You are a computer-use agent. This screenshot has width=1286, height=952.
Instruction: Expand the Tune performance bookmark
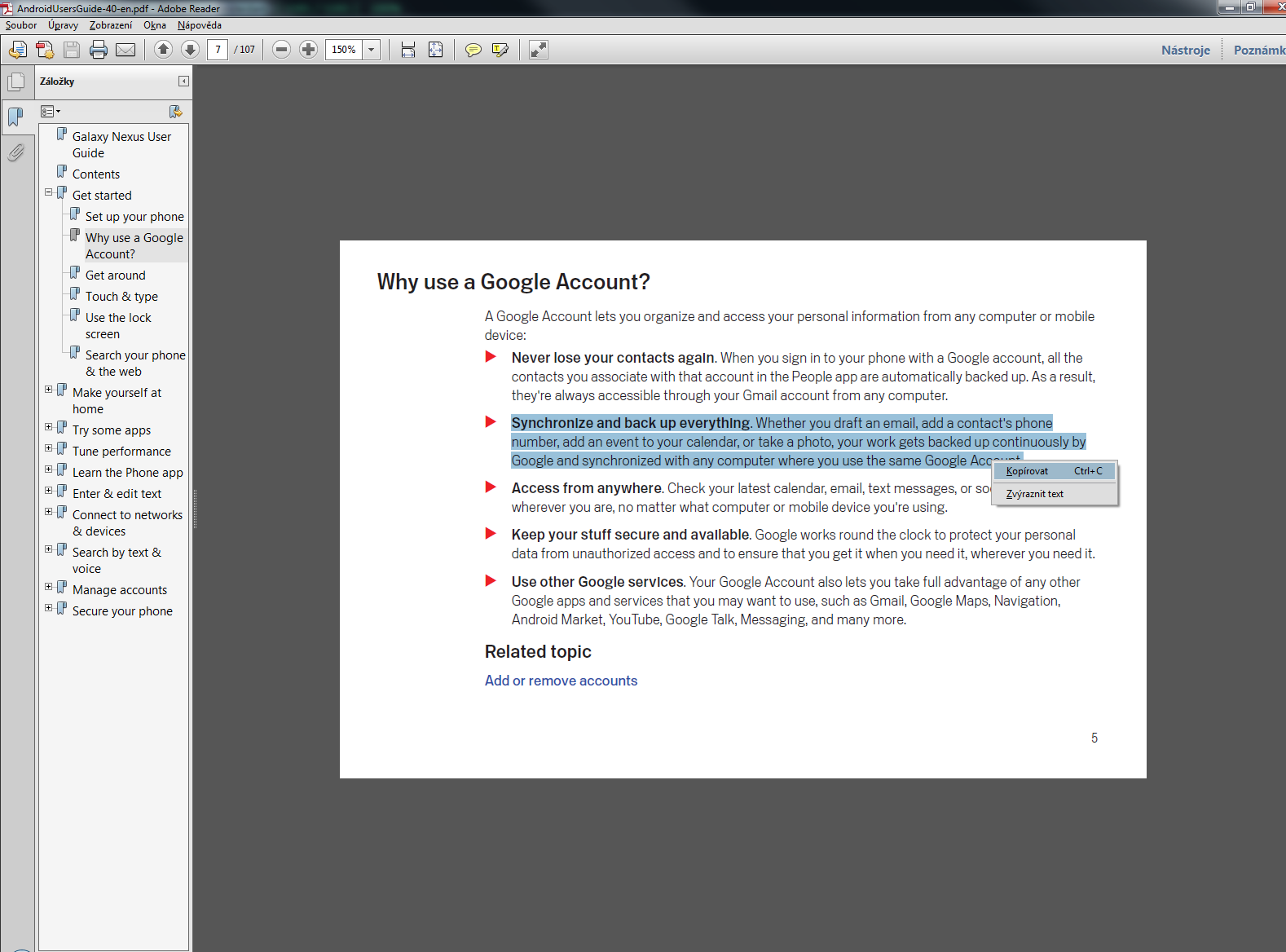(x=48, y=448)
